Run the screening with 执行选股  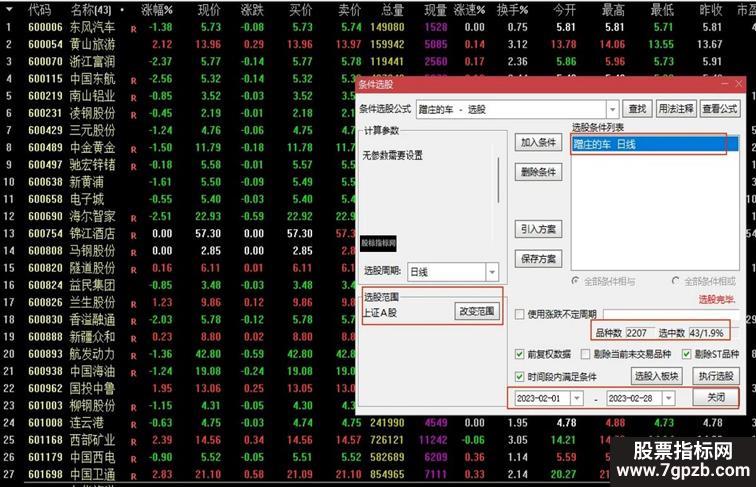click(x=716, y=376)
